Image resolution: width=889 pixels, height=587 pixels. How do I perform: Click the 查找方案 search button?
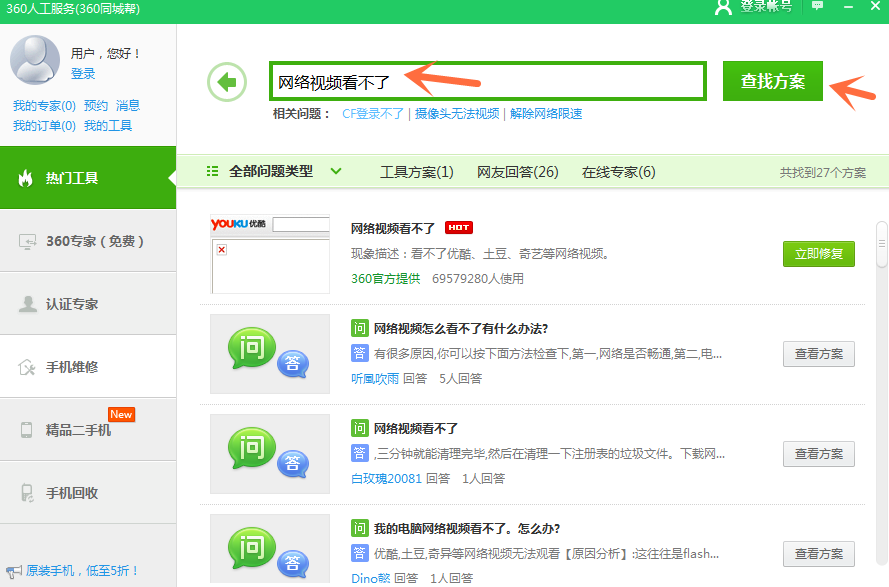click(773, 81)
